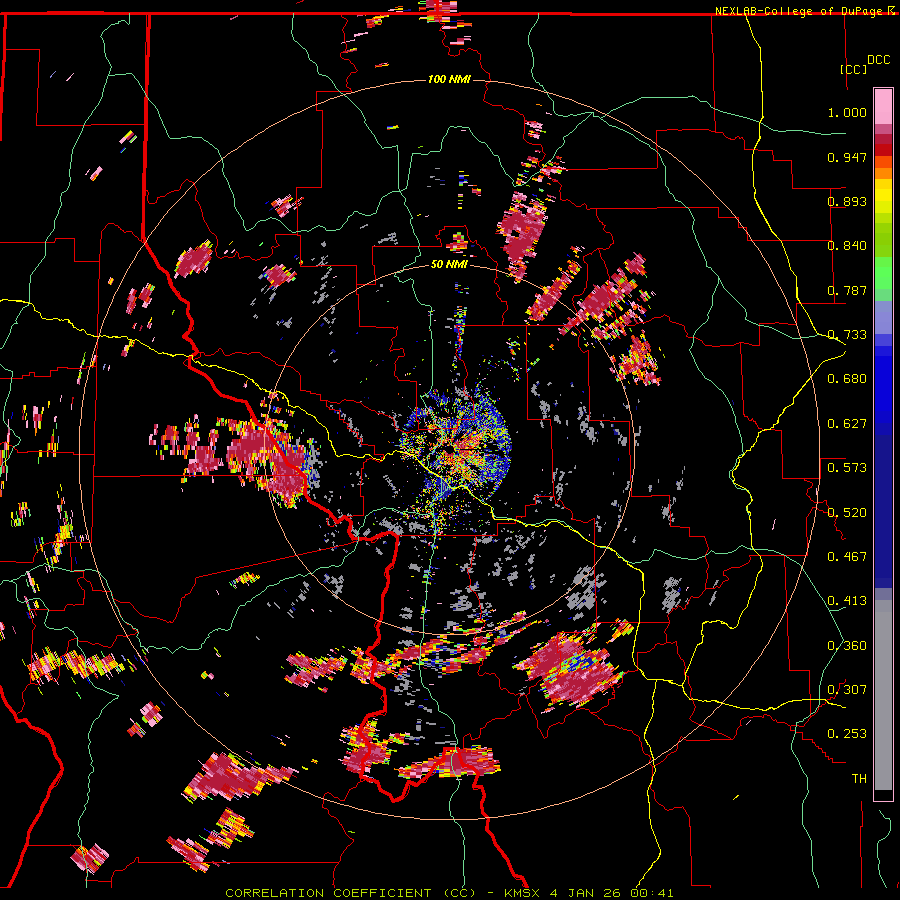The width and height of the screenshot is (900, 900).
Task: Click the 0.733 legend value
Action: point(847,335)
